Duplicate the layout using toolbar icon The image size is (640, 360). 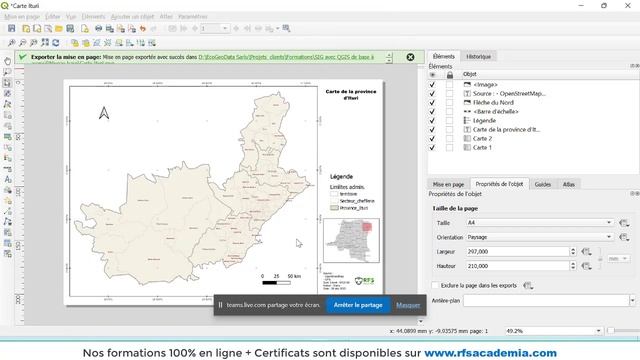(37, 28)
